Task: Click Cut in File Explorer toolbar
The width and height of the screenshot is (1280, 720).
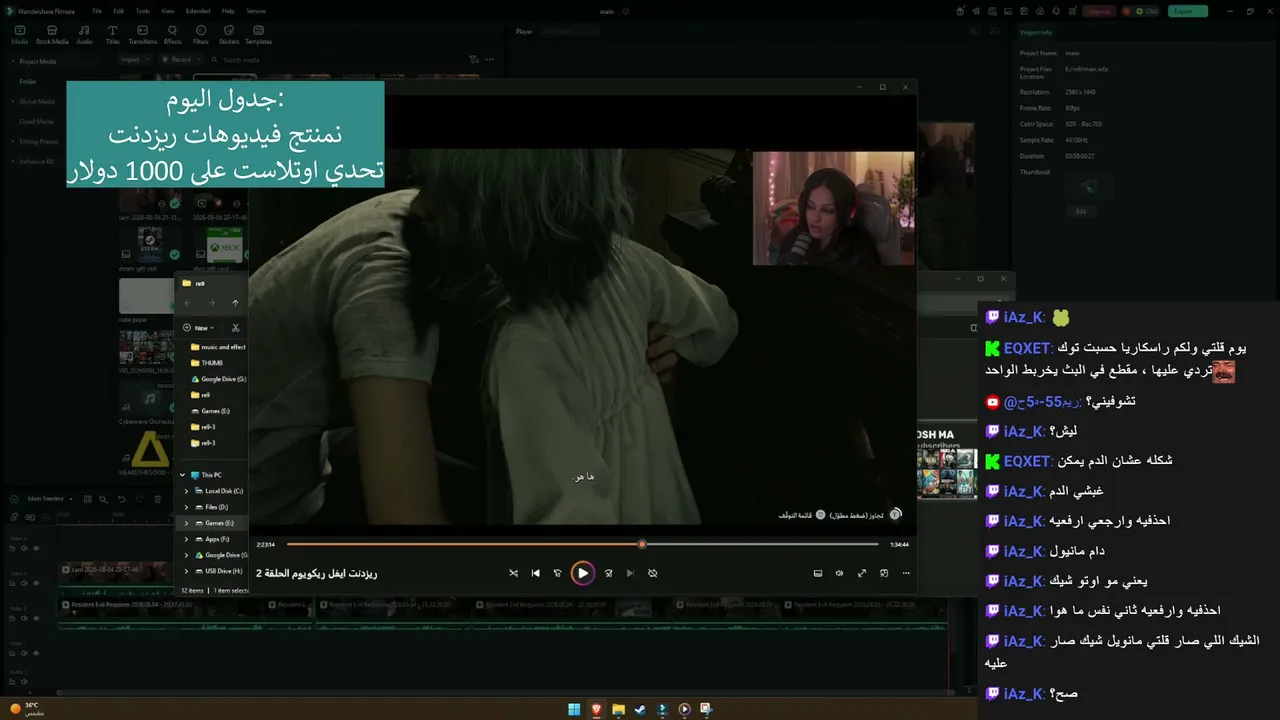Action: [236, 328]
